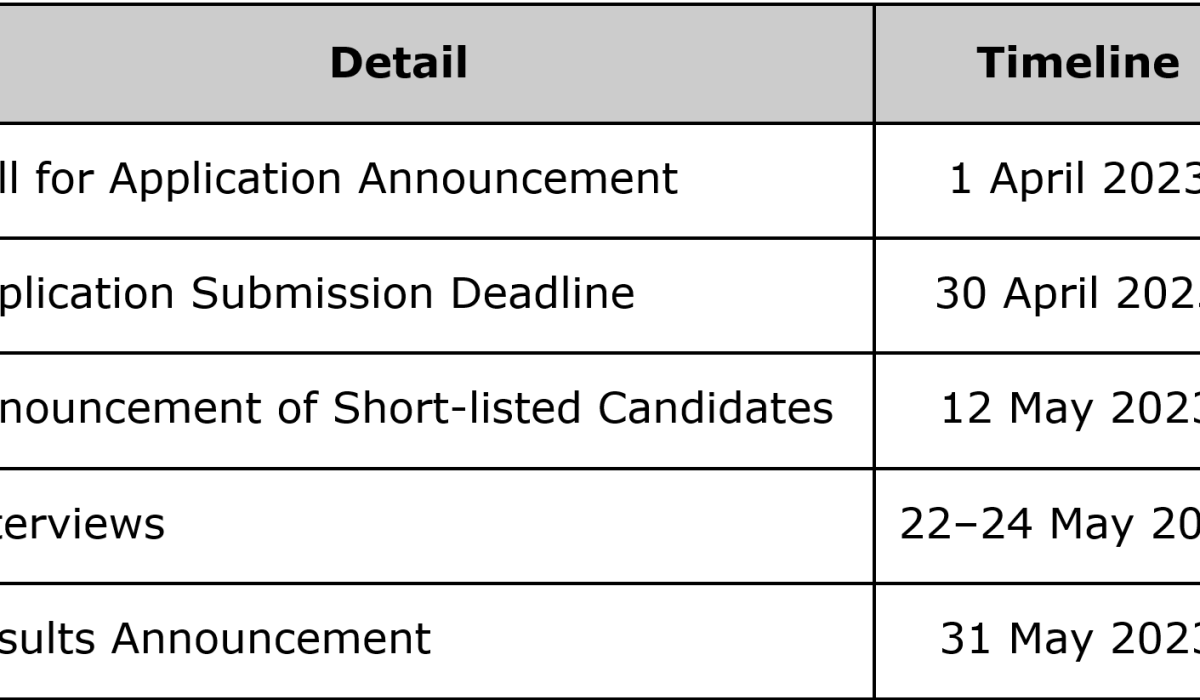Select the Application Submission Deadline cell

437,295
